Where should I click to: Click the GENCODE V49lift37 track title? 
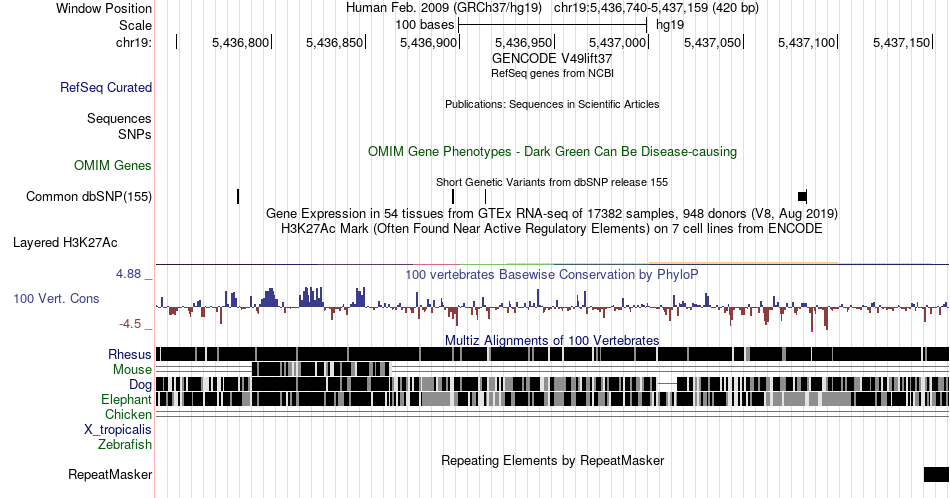[x=552, y=58]
